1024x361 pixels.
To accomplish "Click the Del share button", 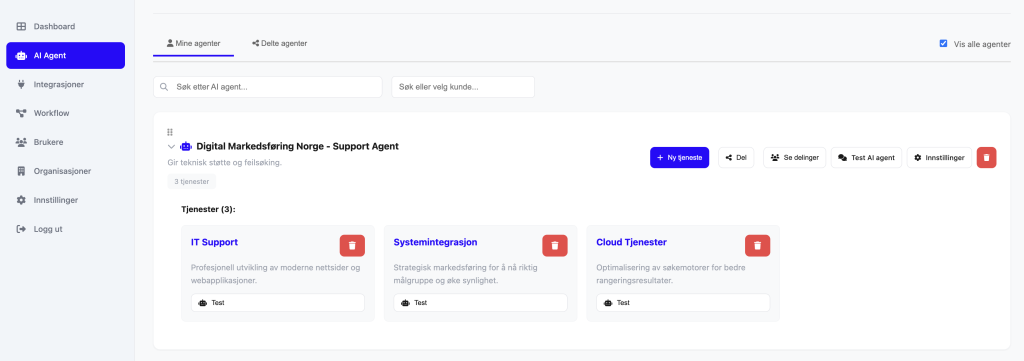I will [736, 157].
